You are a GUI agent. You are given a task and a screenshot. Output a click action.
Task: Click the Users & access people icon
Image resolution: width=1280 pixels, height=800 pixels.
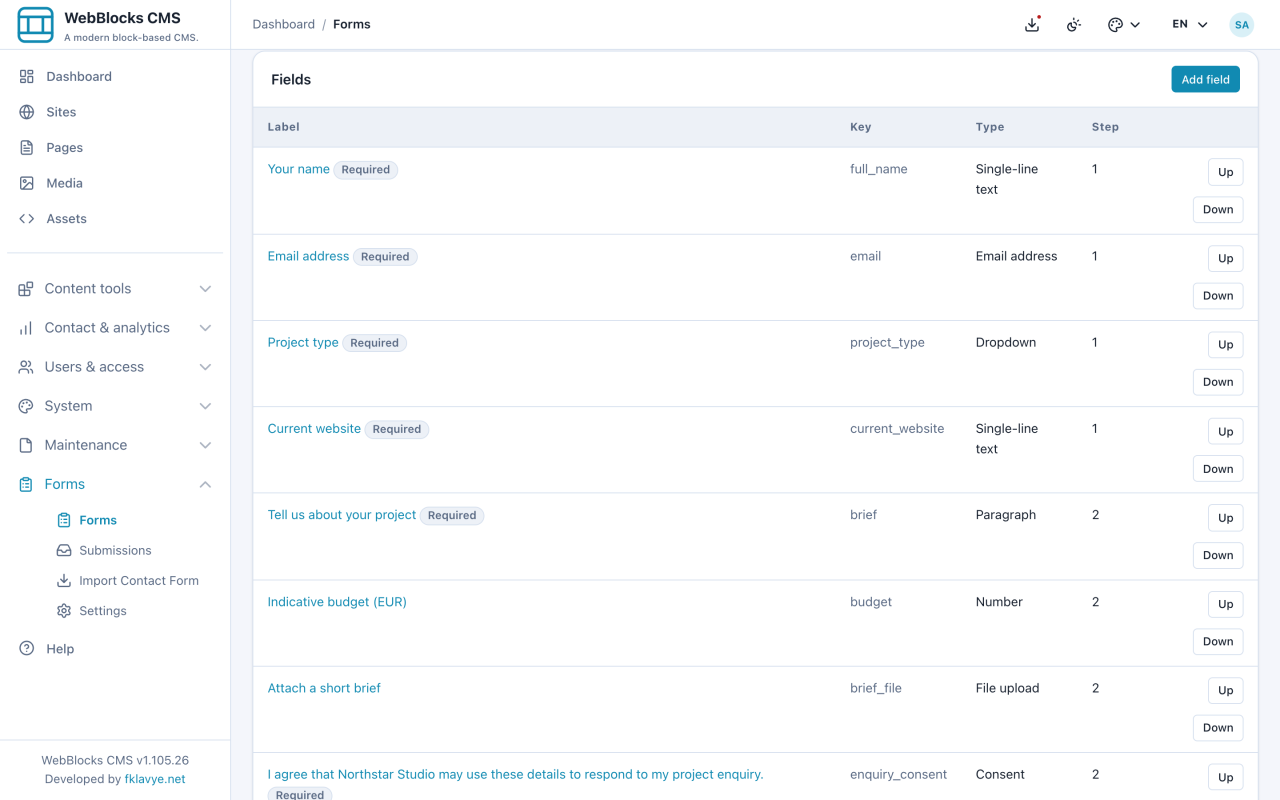(x=26, y=367)
